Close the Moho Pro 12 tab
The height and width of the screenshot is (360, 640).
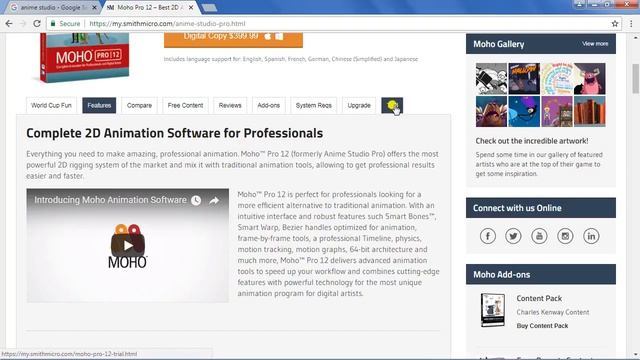(191, 7)
